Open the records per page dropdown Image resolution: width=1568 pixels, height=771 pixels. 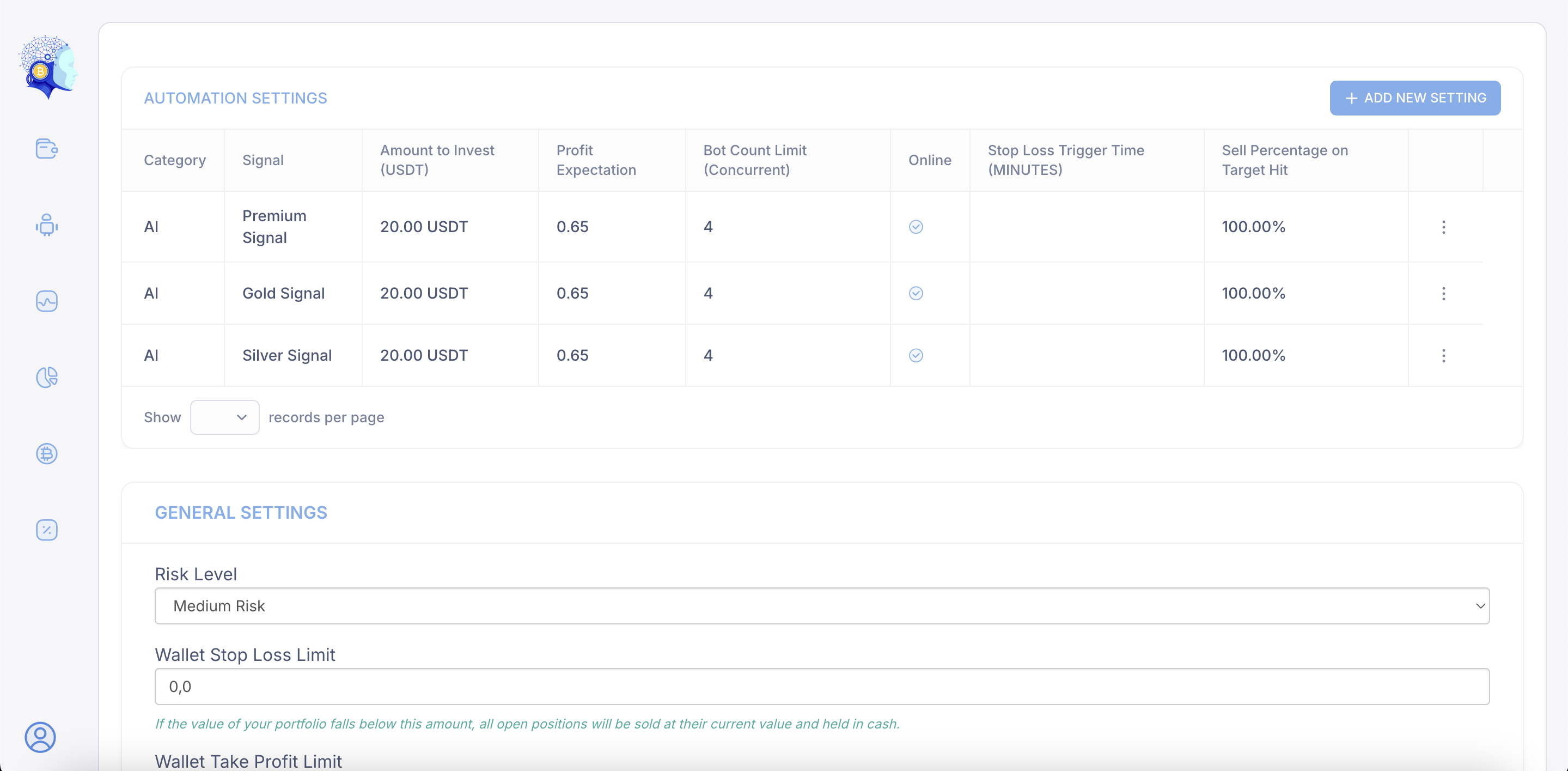[x=224, y=417]
